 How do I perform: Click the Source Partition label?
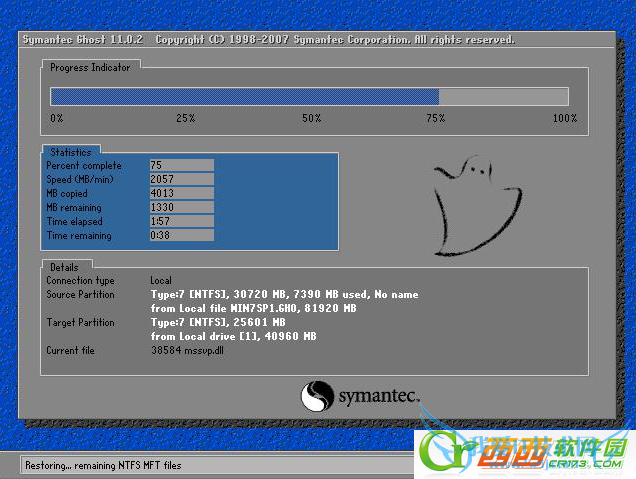80,294
